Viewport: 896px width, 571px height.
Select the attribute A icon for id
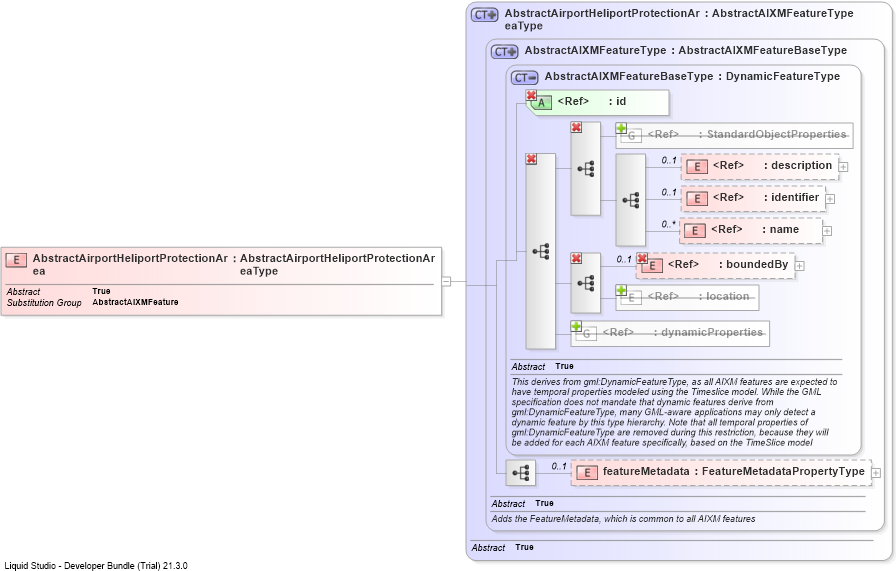tap(541, 103)
